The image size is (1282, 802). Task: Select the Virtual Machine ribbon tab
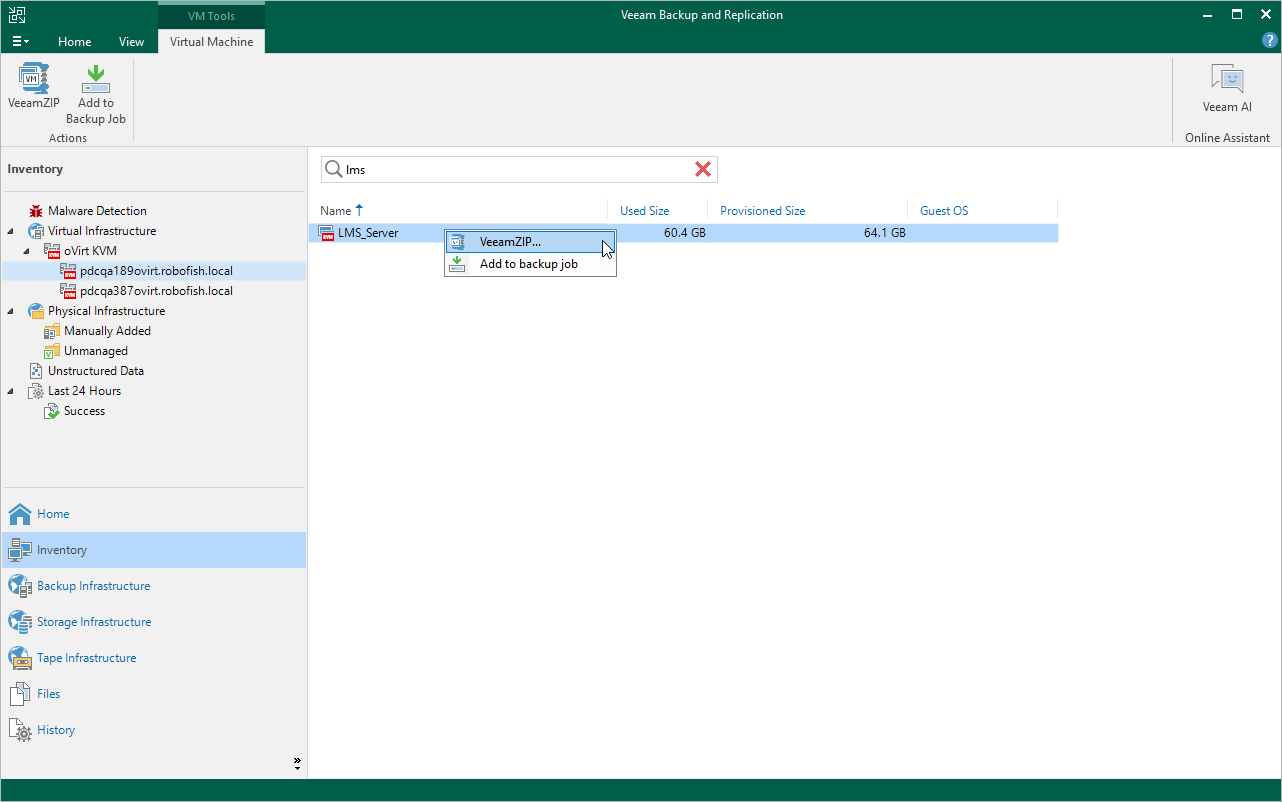pyautogui.click(x=211, y=42)
